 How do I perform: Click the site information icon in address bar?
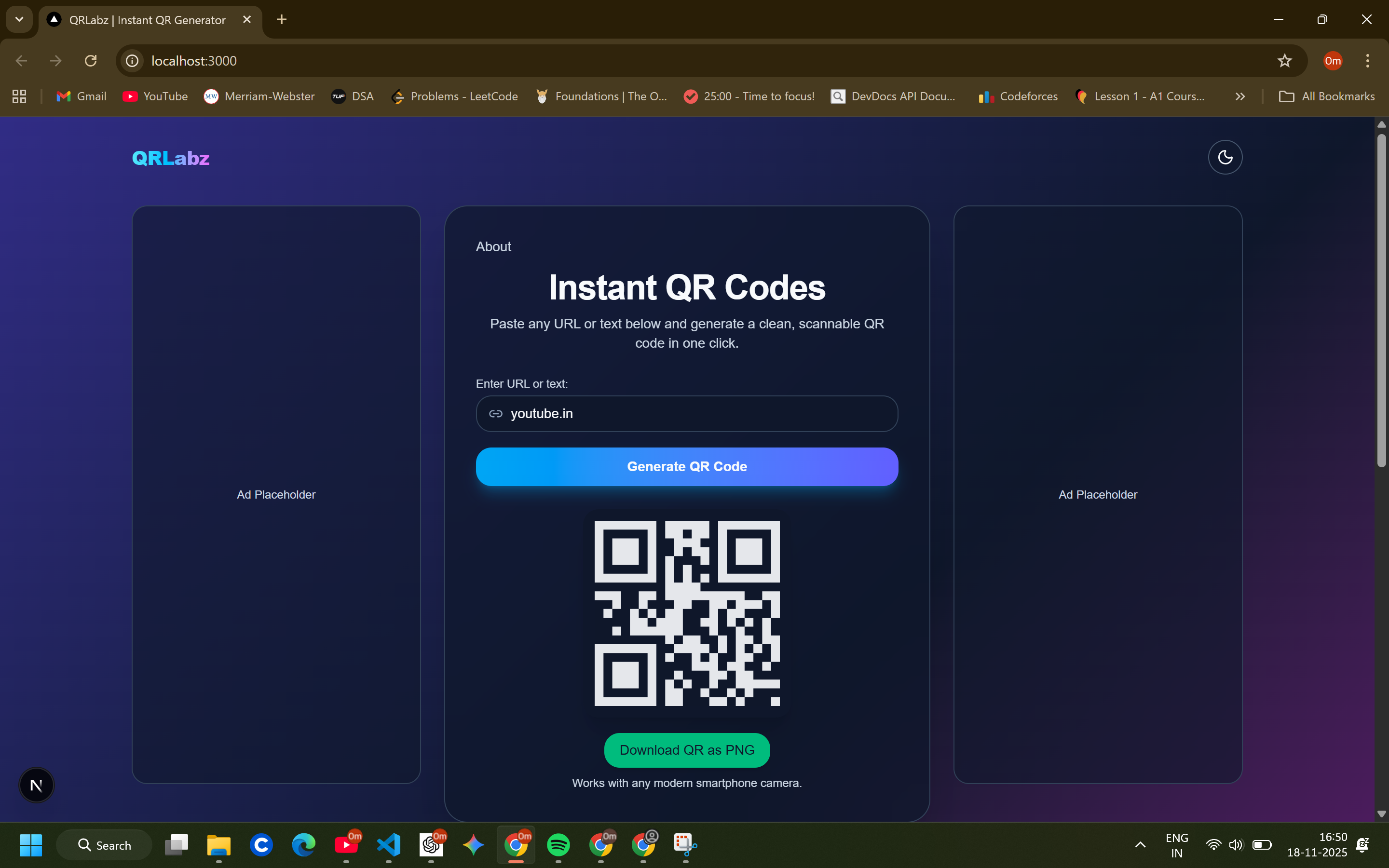coord(132,60)
